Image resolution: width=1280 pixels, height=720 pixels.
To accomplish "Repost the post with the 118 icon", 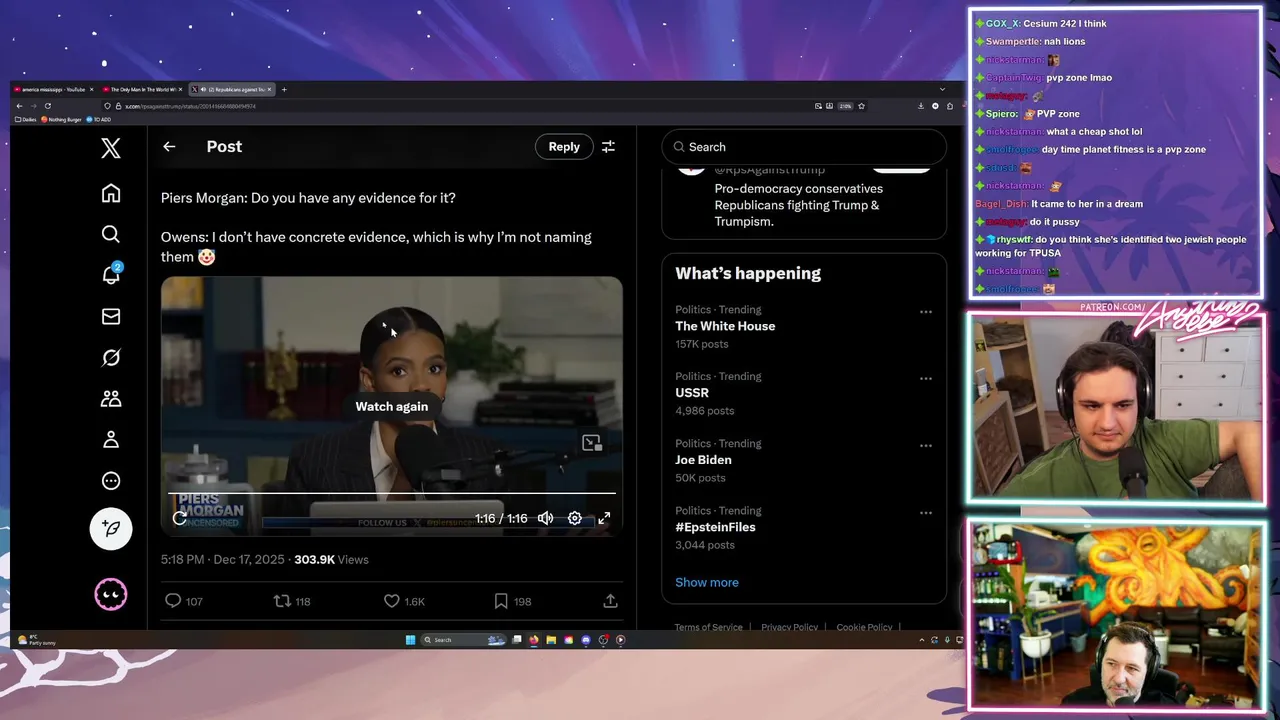I will pyautogui.click(x=292, y=601).
